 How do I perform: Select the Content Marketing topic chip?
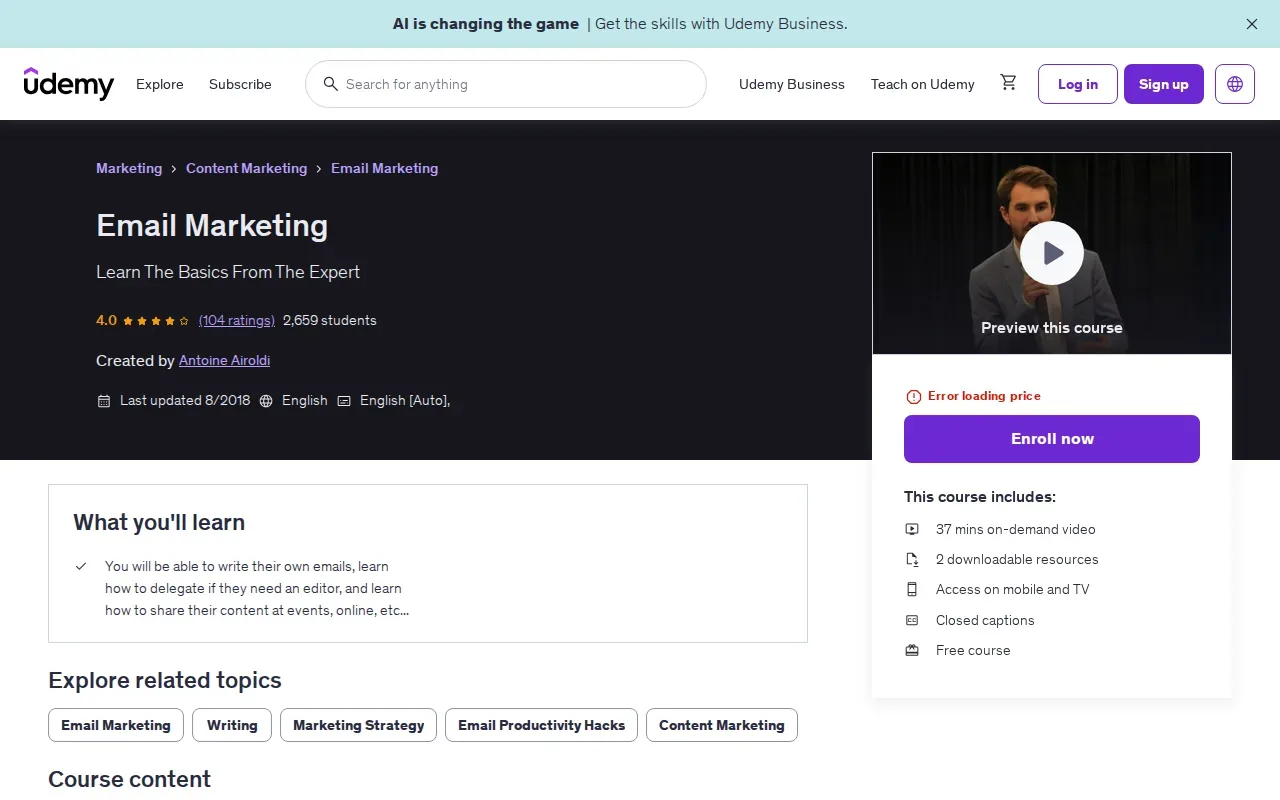point(722,725)
